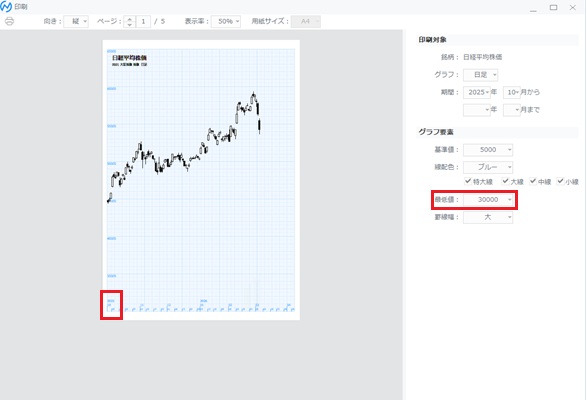Open the 最低値 dropdown showing 30000

[x=488, y=200]
